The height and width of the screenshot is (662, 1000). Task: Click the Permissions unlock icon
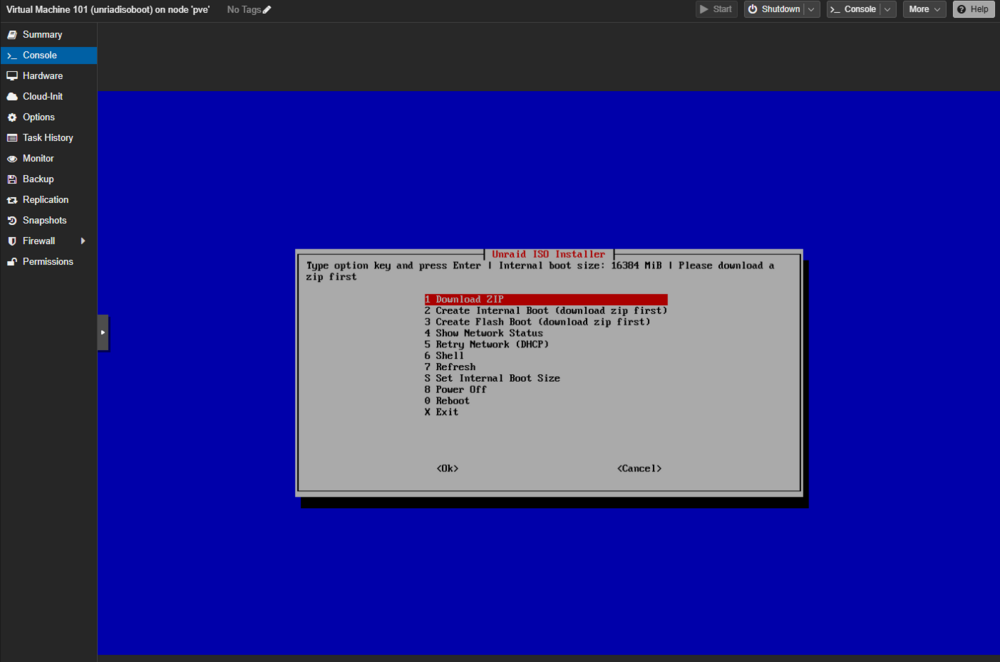12,261
